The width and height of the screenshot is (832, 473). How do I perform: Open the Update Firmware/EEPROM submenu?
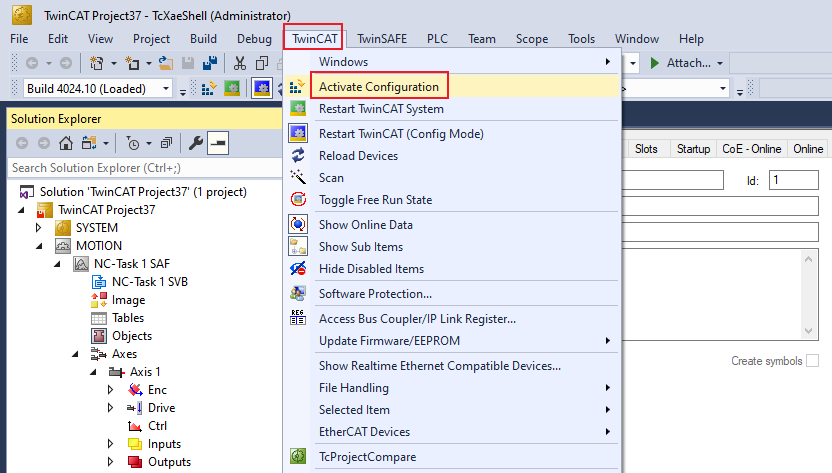pos(454,341)
